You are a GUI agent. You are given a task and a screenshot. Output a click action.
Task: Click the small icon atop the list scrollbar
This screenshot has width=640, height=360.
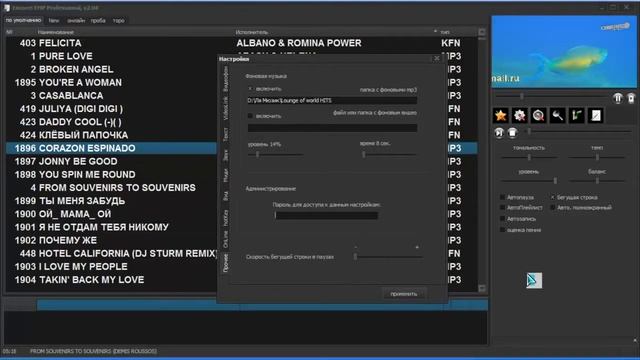tap(482, 32)
